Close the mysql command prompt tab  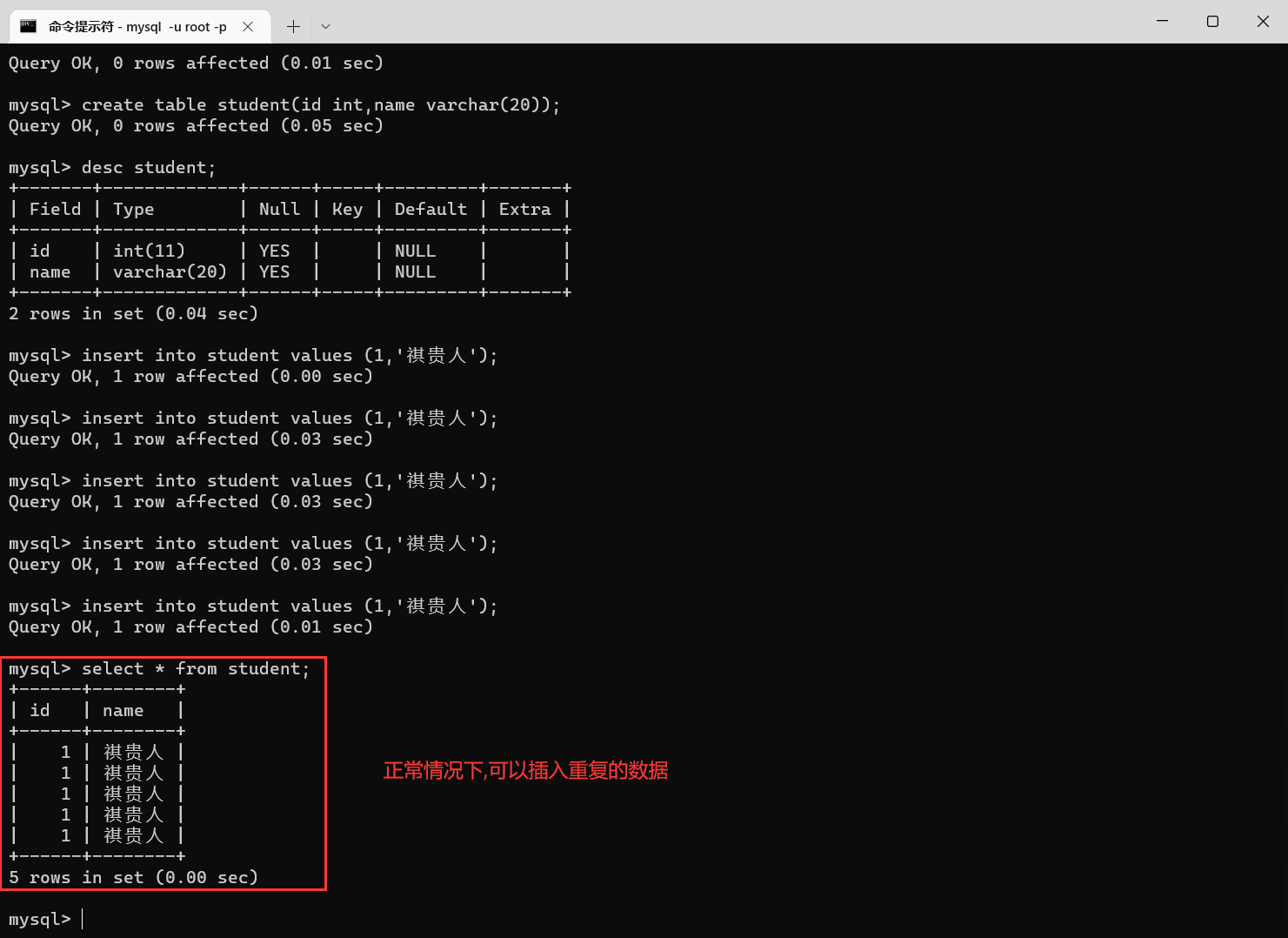248,26
